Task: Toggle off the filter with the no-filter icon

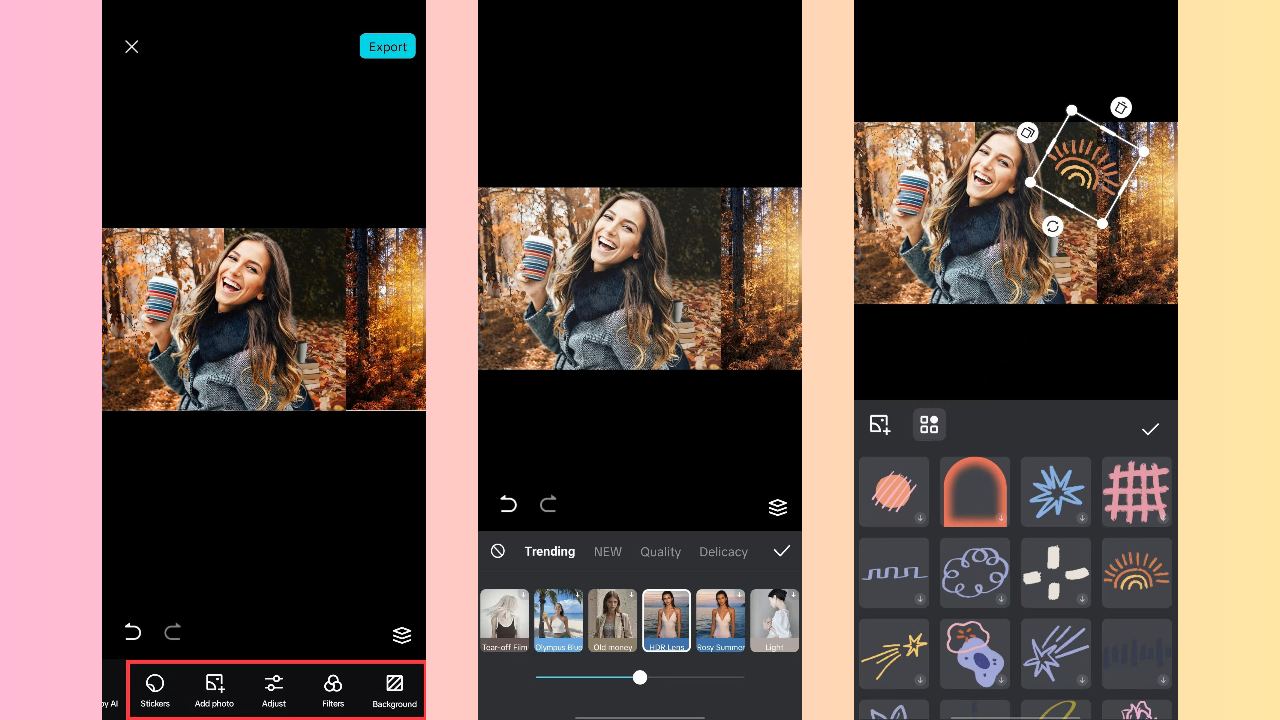Action: tap(497, 551)
